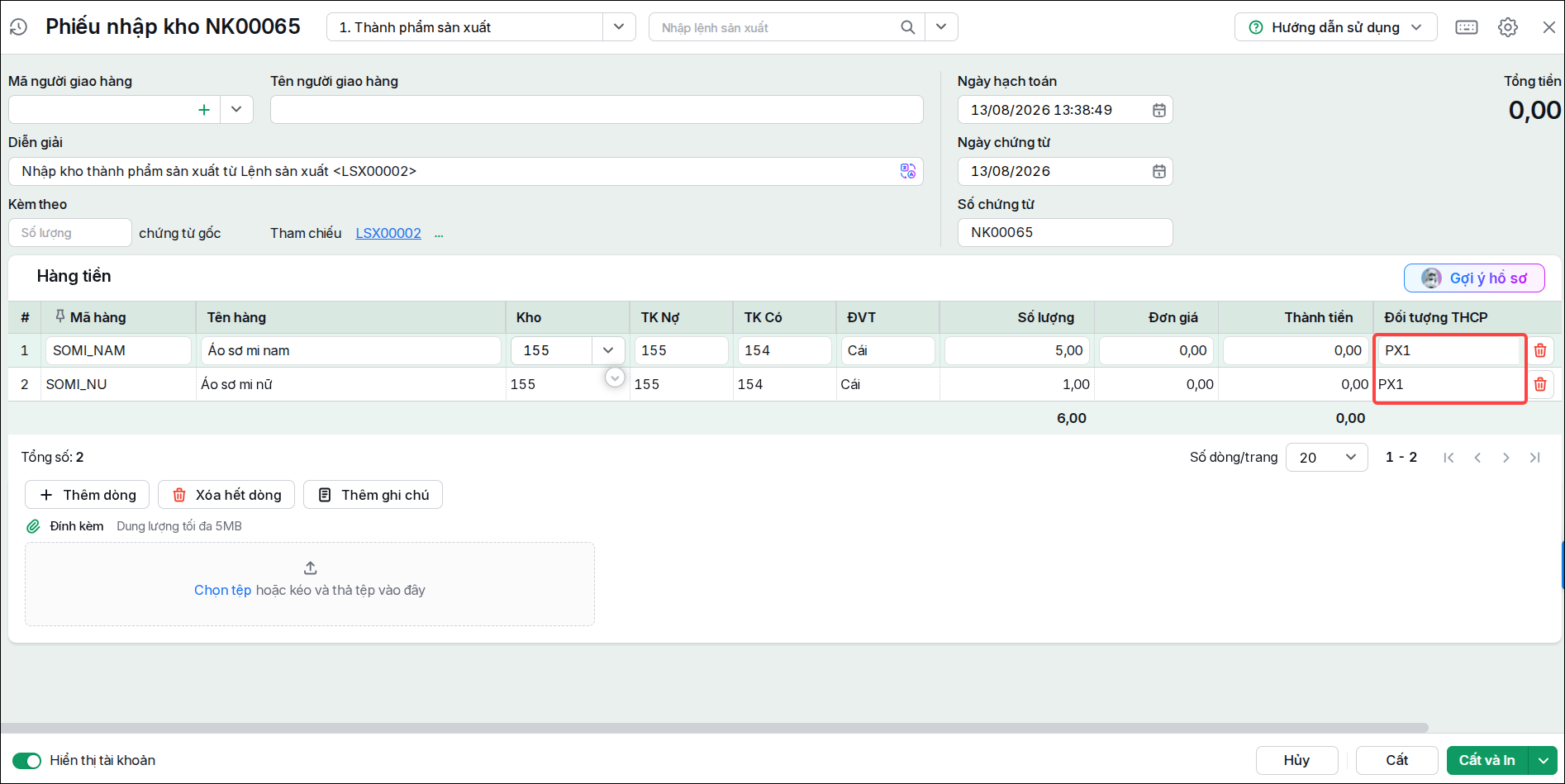Expand the Kho 155 dropdown in row one
The height and width of the screenshot is (784, 1565).
[608, 350]
